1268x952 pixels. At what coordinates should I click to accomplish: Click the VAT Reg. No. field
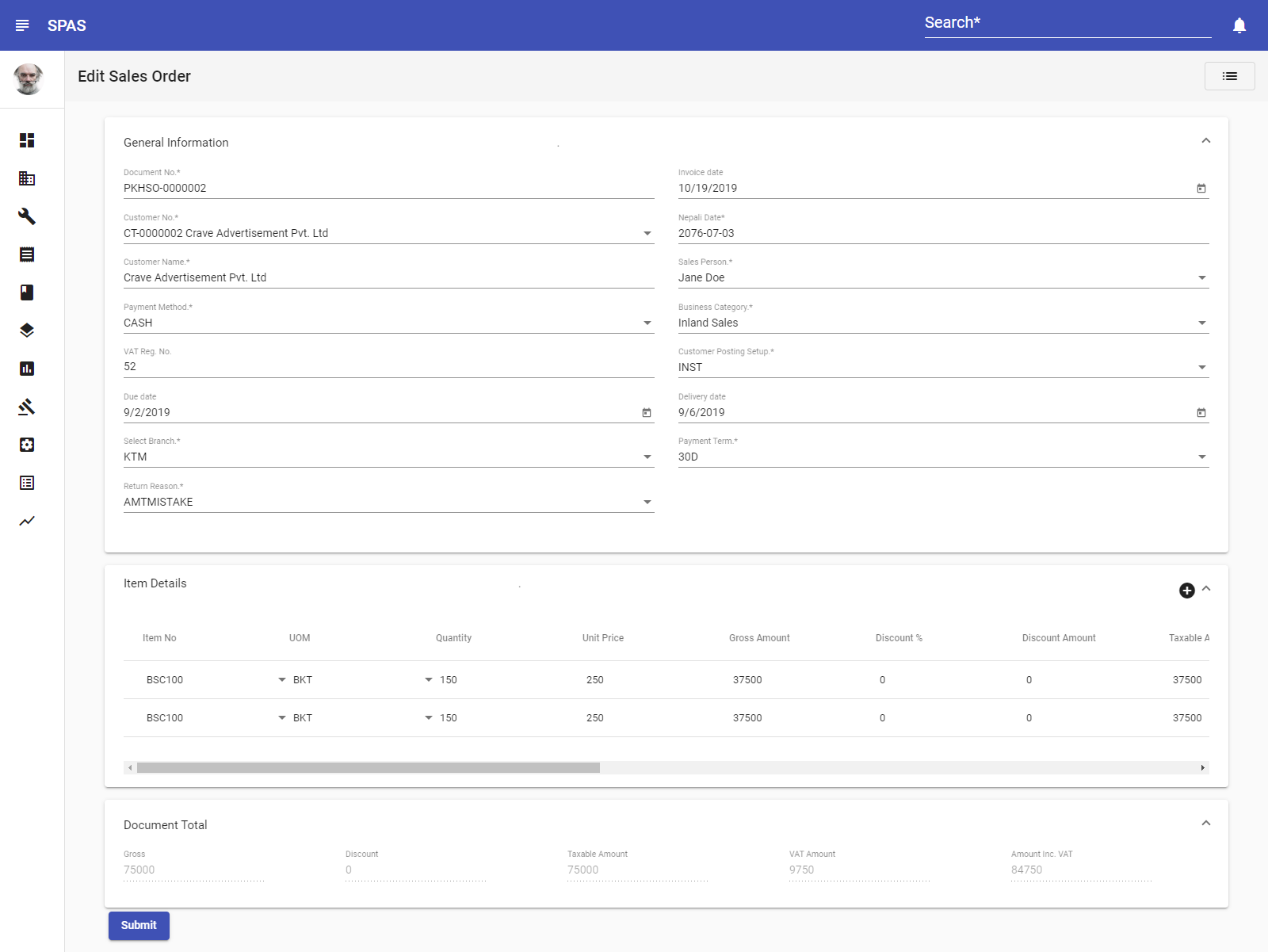388,367
